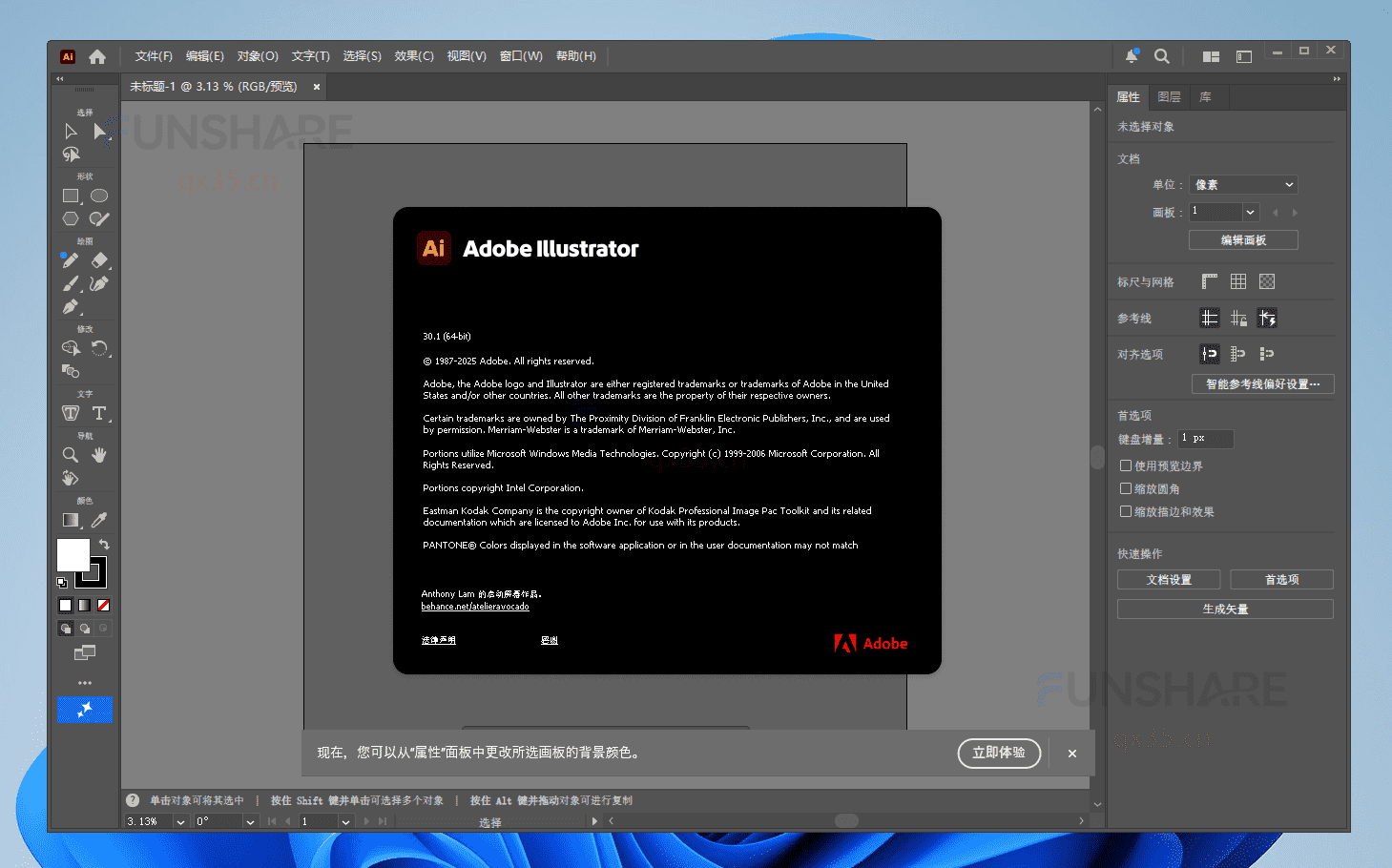Click the blue sparkle AI button
Viewport: 1392px width, 868px height.
point(85,709)
